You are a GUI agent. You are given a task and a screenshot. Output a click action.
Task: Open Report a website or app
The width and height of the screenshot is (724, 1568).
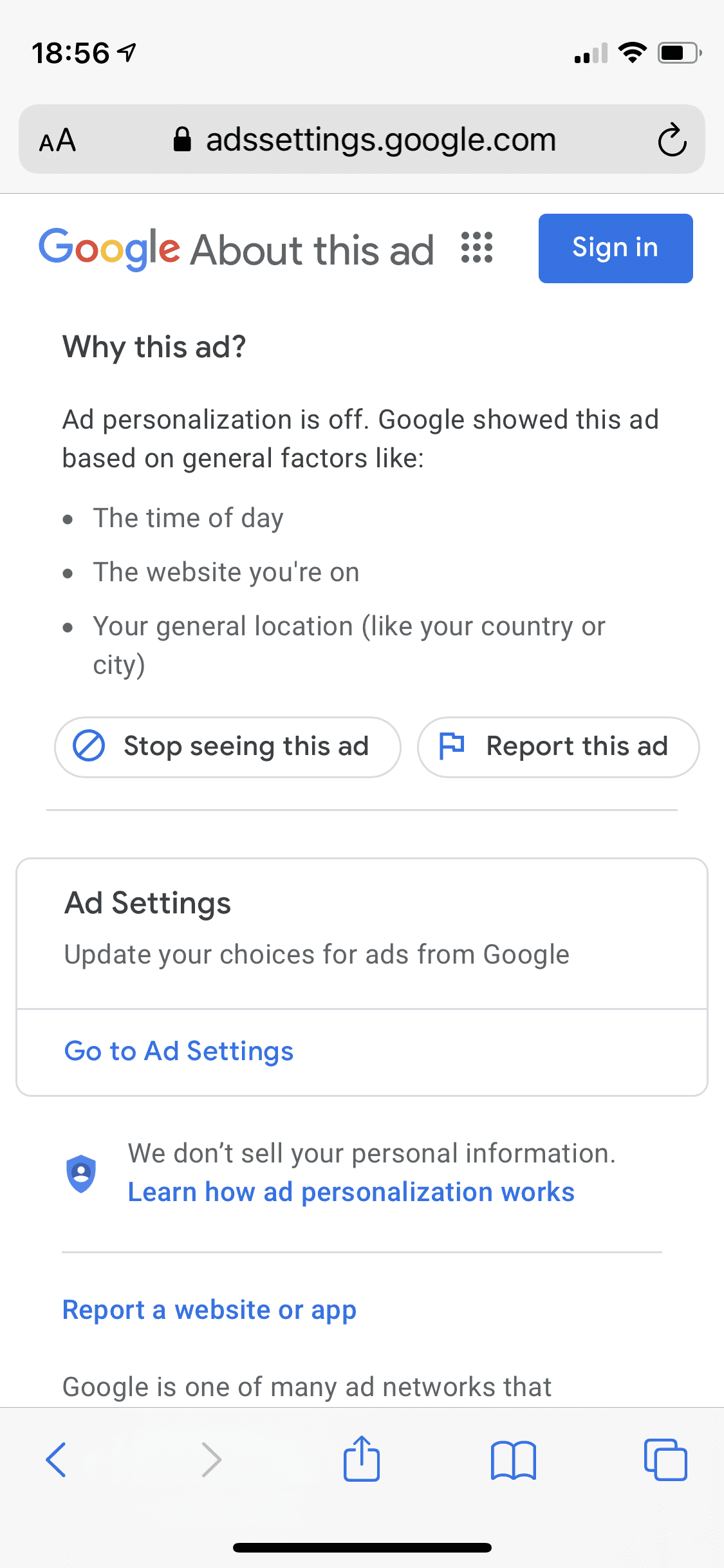tap(209, 1310)
